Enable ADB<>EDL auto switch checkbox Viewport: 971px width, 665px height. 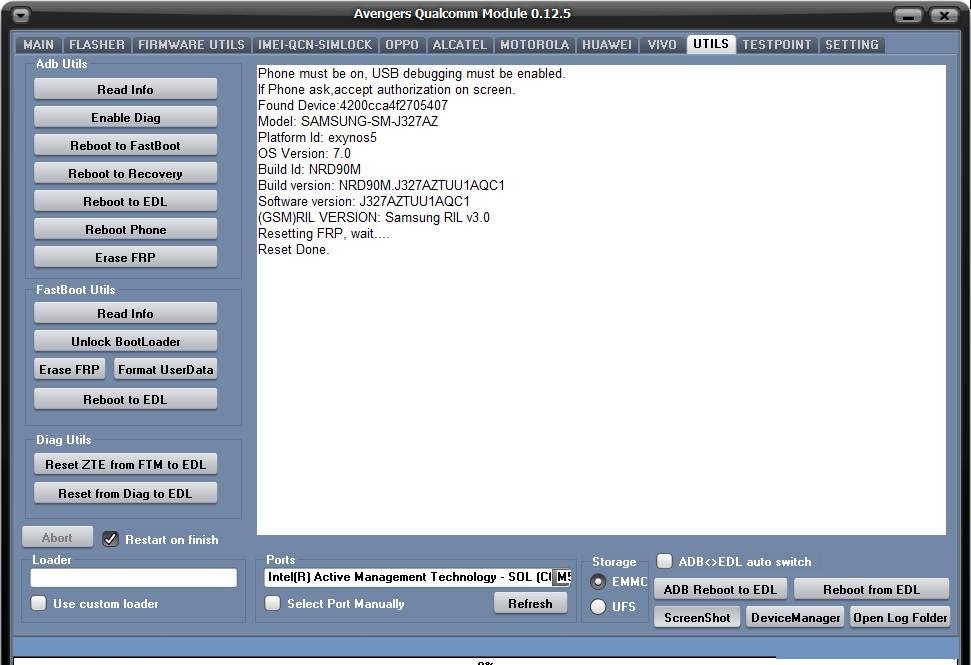[664, 561]
